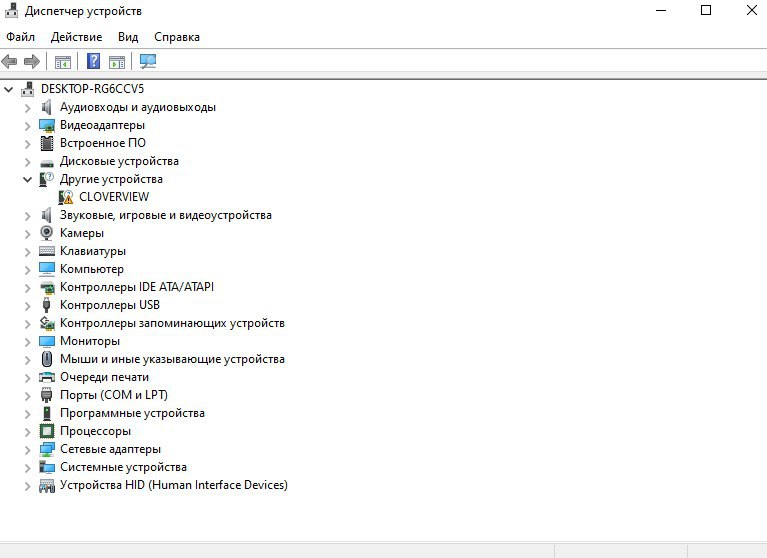Open the Справка menu
Viewport: 767px width, 558px height.
(177, 37)
